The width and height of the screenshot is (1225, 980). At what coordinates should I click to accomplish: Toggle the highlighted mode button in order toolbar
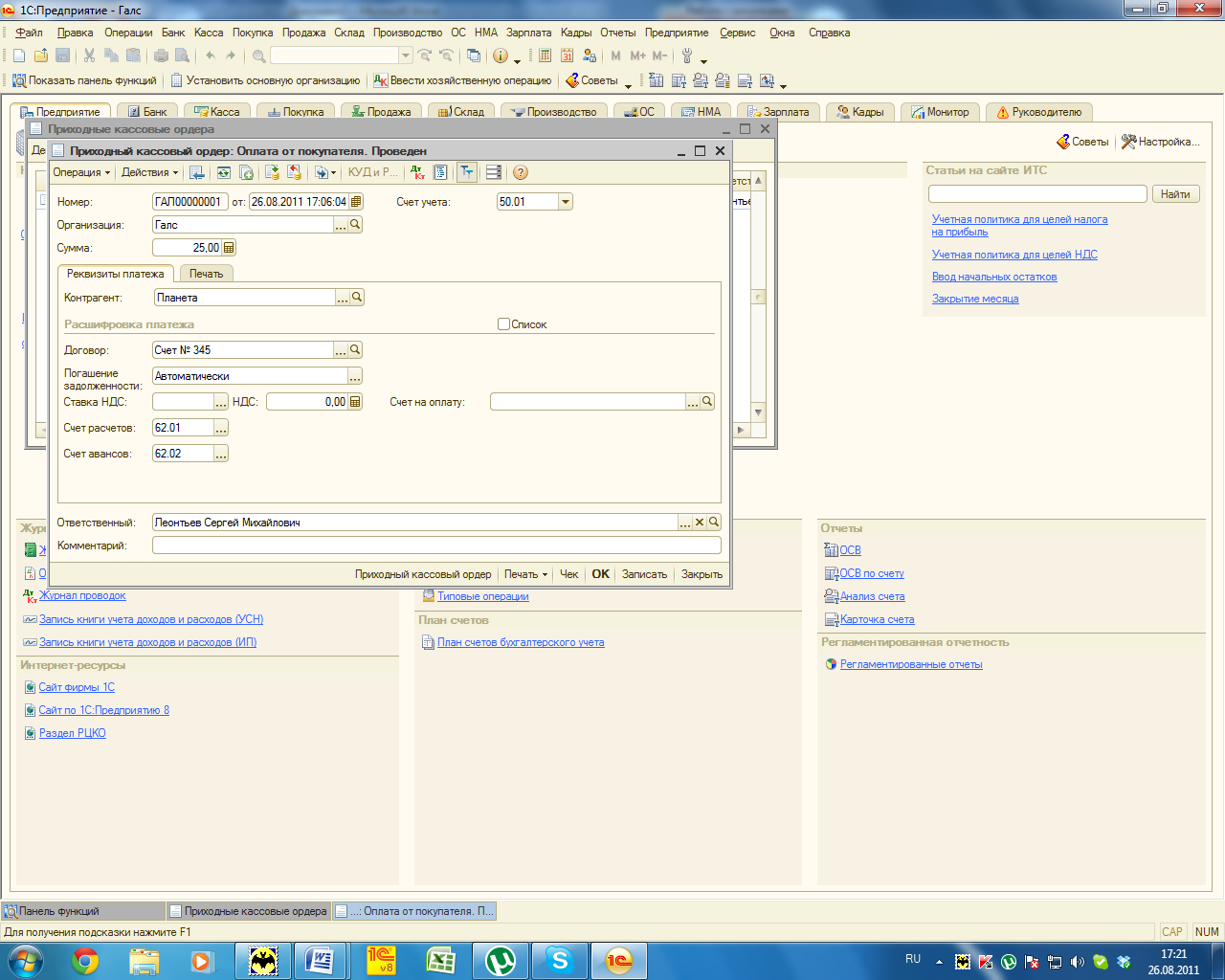pos(467,172)
